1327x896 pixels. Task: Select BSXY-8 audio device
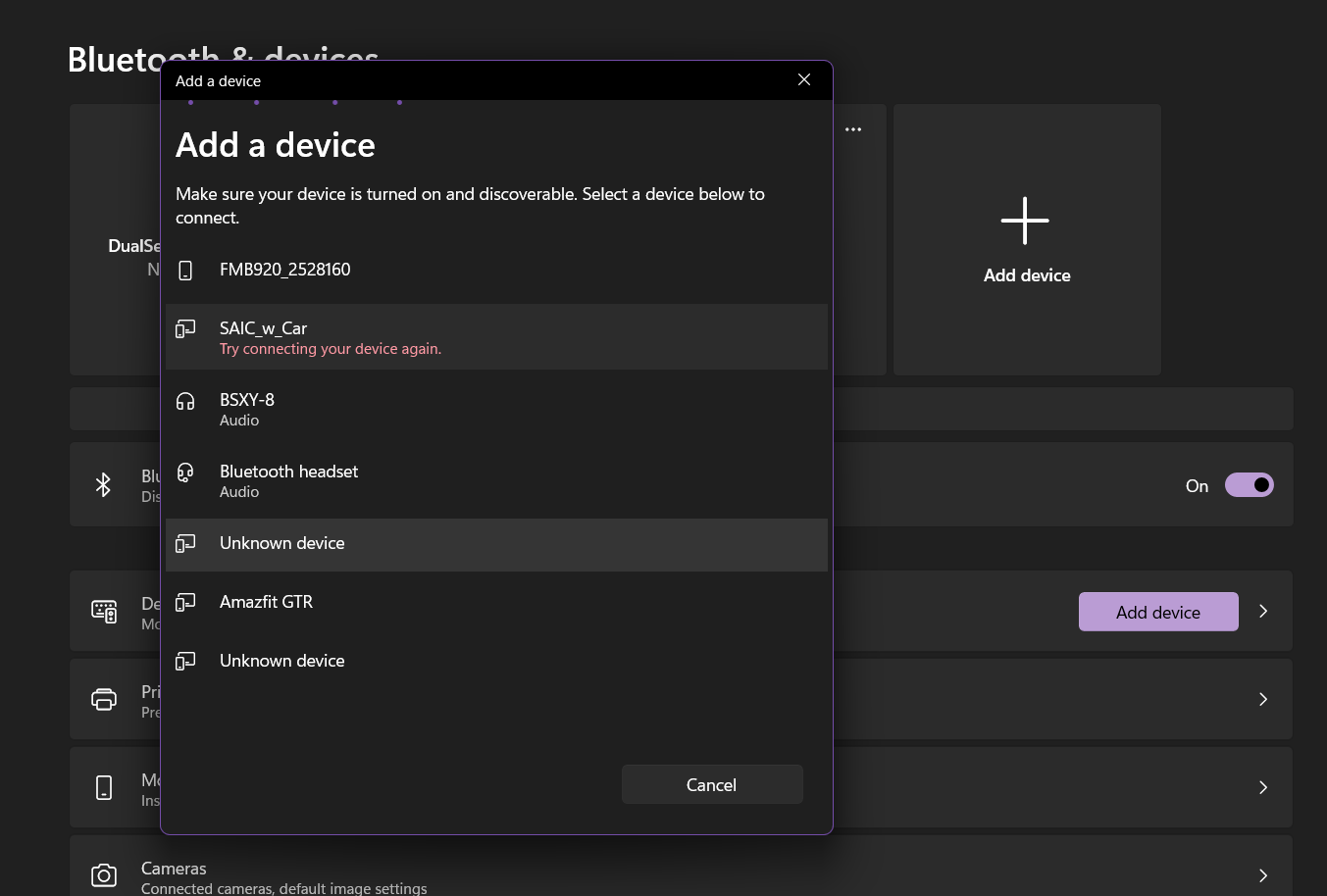(496, 409)
